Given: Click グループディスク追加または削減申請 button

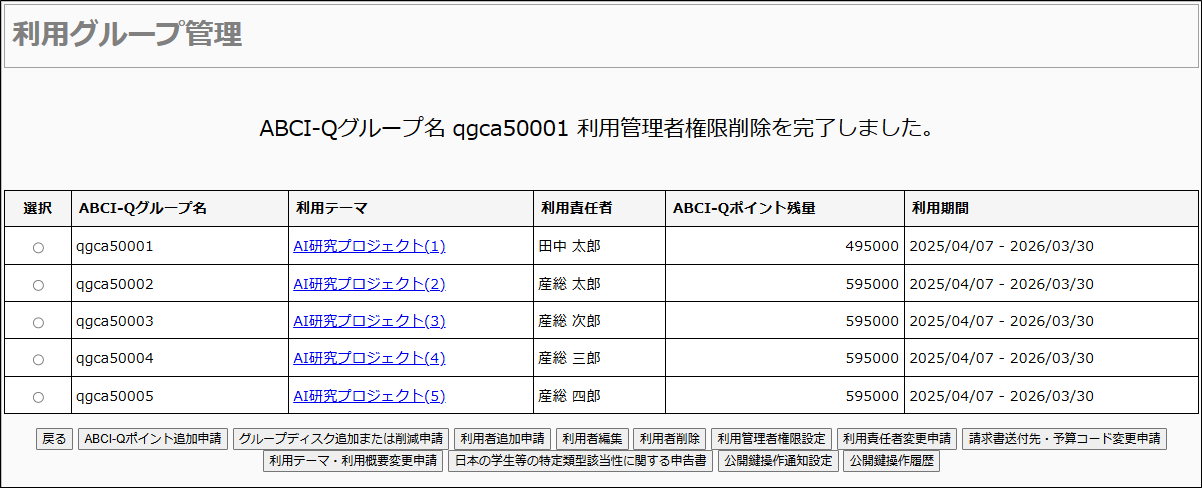Looking at the screenshot, I should (340, 438).
